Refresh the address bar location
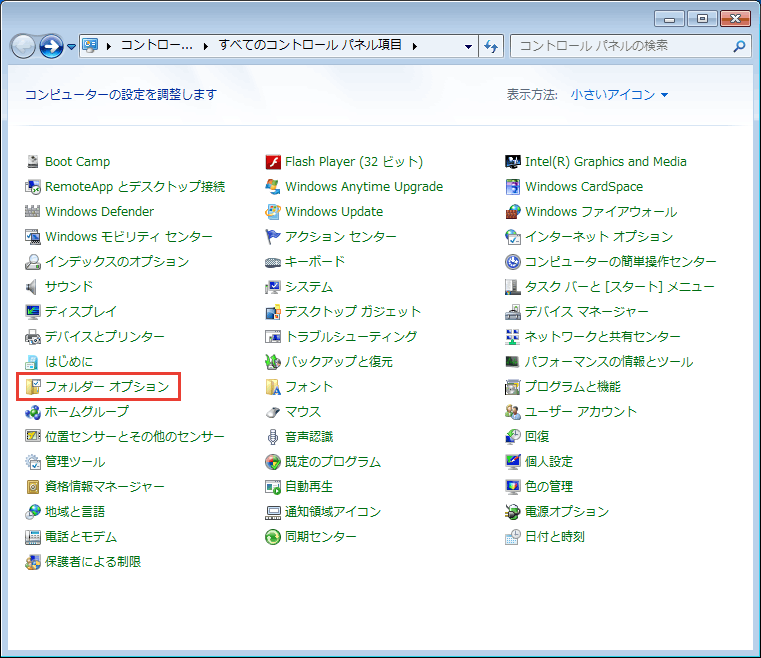 pos(491,47)
